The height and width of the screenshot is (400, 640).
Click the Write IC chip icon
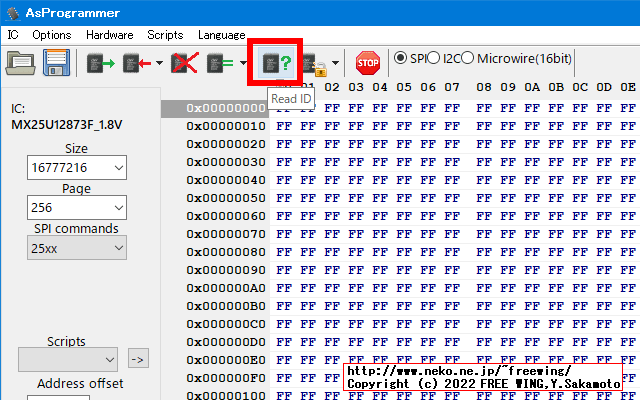pos(136,63)
